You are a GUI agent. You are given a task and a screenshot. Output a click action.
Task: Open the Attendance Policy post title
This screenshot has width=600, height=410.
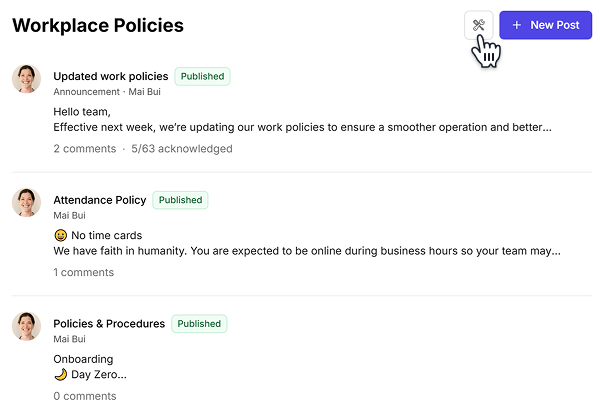point(99,200)
